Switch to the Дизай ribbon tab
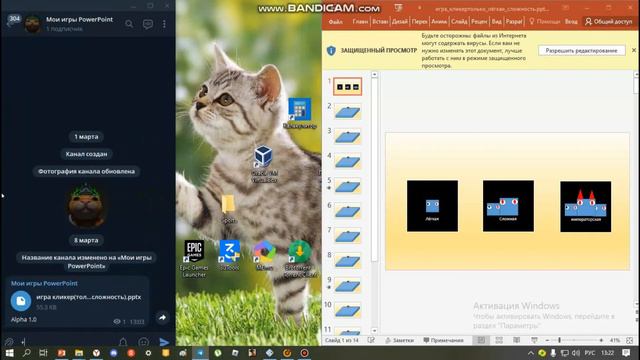 click(x=400, y=22)
